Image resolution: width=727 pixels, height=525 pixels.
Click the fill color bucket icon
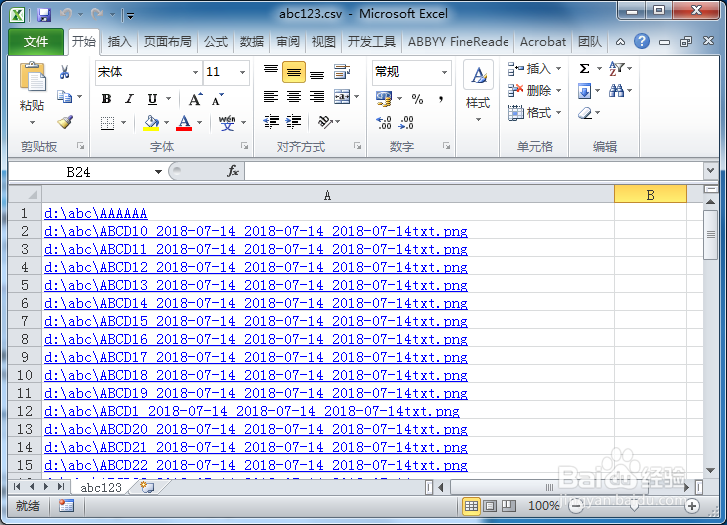[151, 123]
